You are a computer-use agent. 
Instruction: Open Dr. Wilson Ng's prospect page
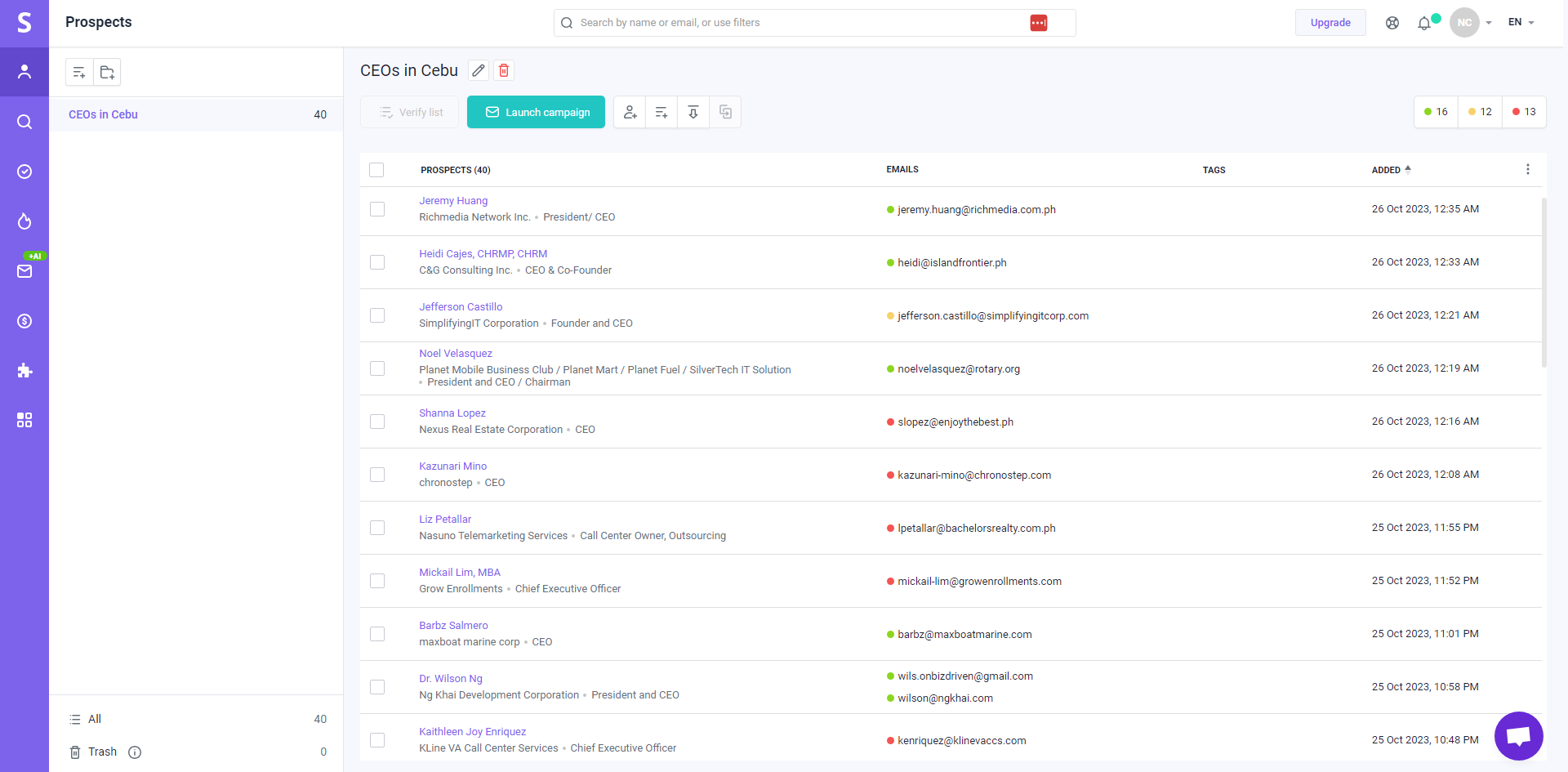[451, 679]
